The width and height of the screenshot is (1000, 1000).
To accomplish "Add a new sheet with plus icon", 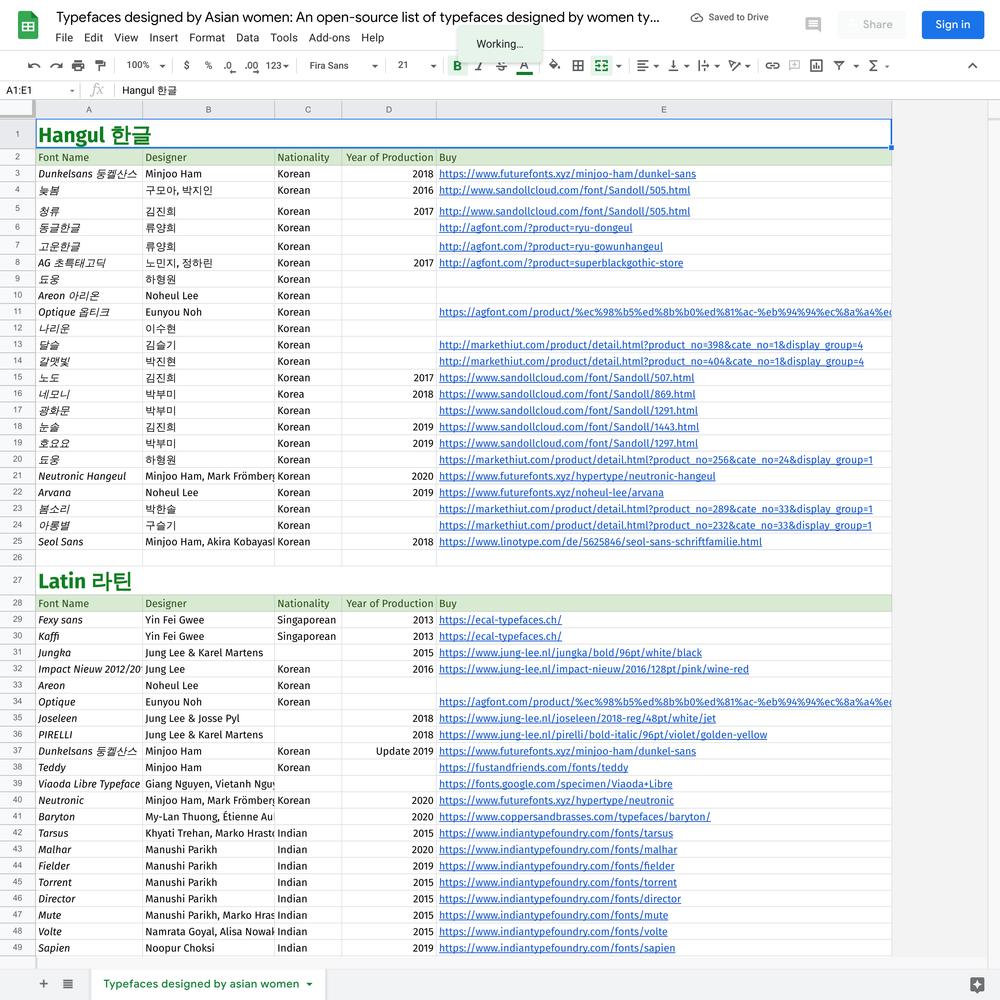I will 43,983.
